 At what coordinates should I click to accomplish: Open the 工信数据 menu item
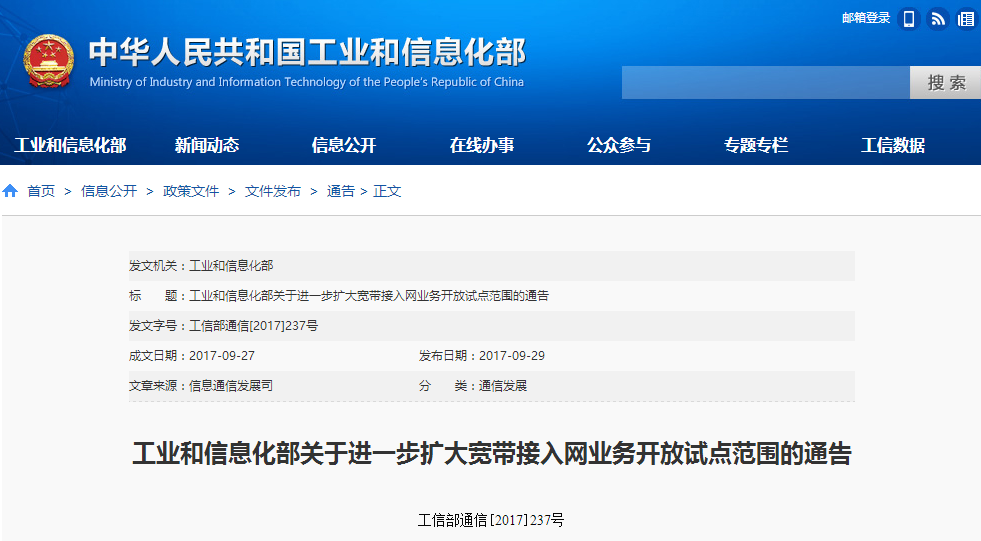[x=893, y=145]
